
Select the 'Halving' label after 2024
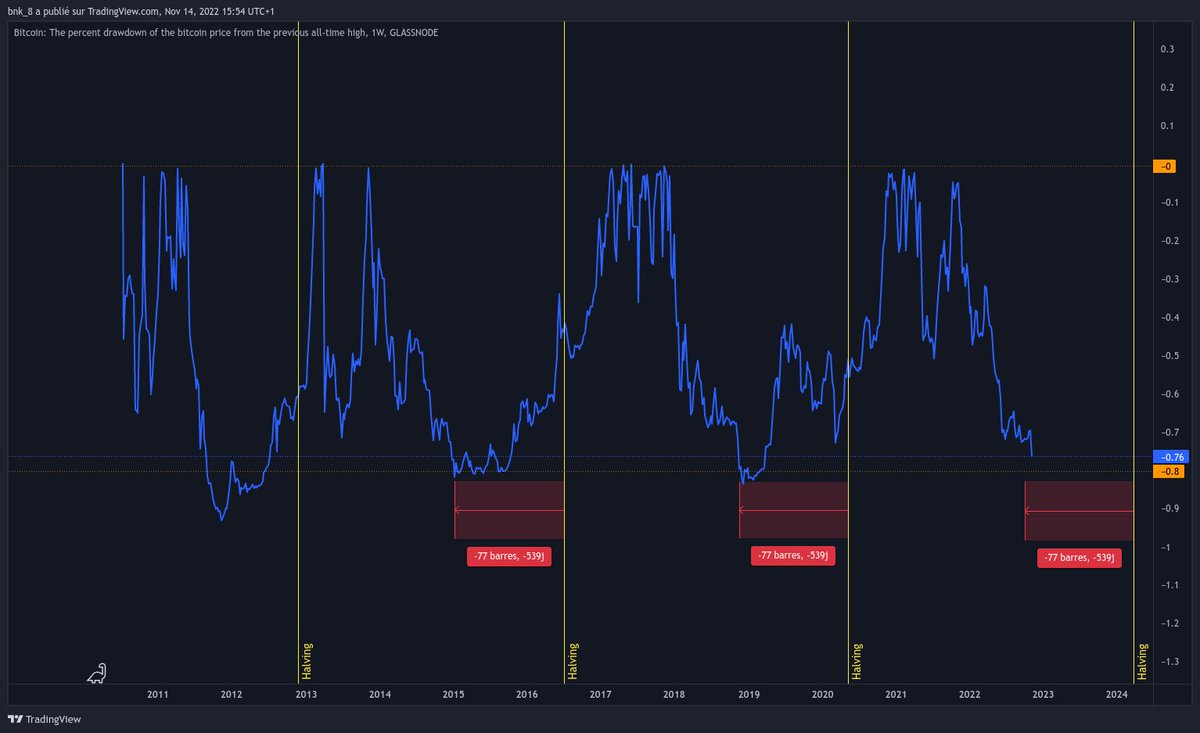pos(1142,662)
